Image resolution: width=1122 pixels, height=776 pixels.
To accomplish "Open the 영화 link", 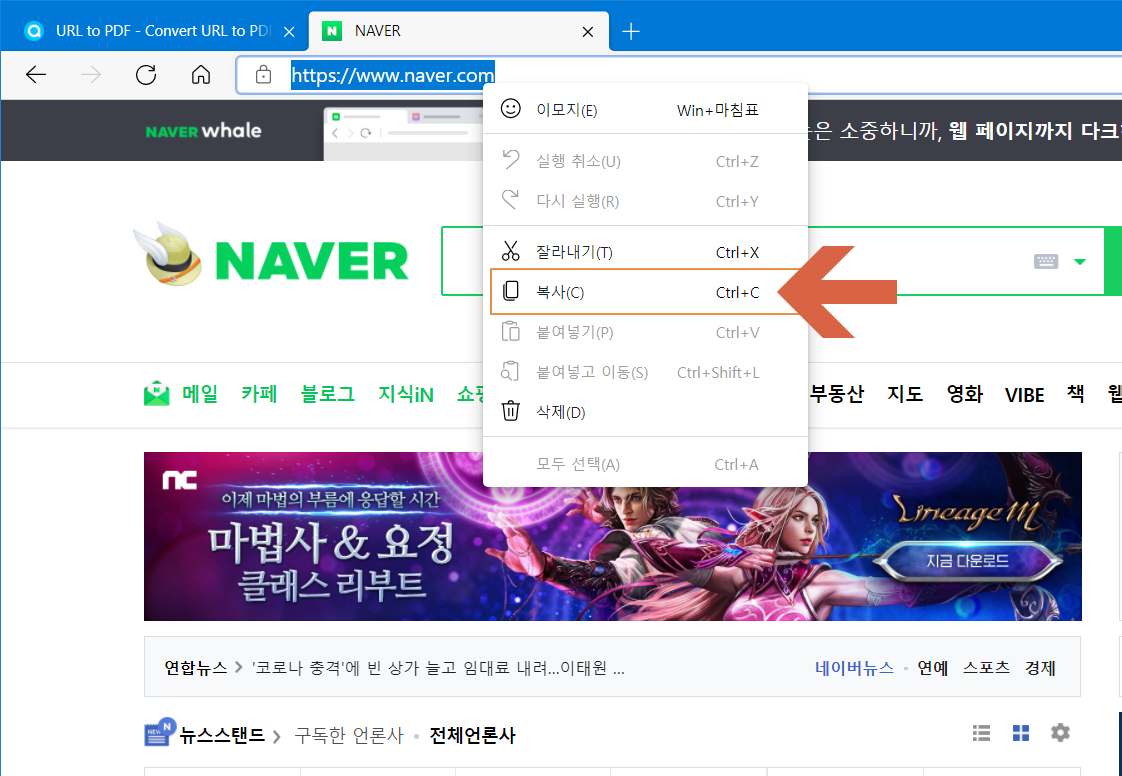I will click(965, 394).
